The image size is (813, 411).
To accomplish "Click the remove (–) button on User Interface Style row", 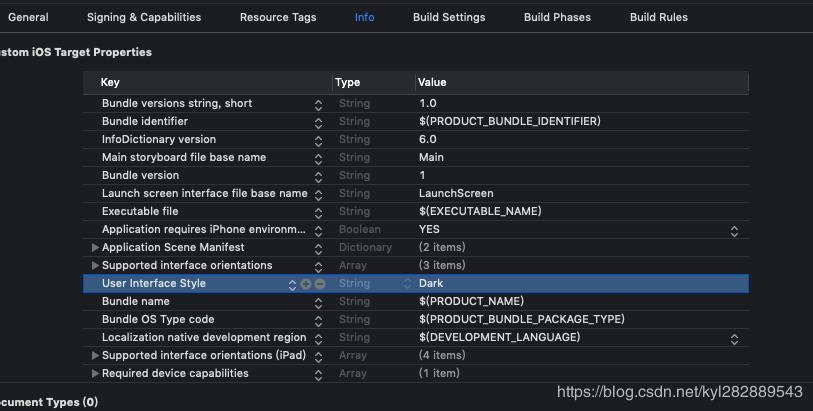I will tap(320, 284).
